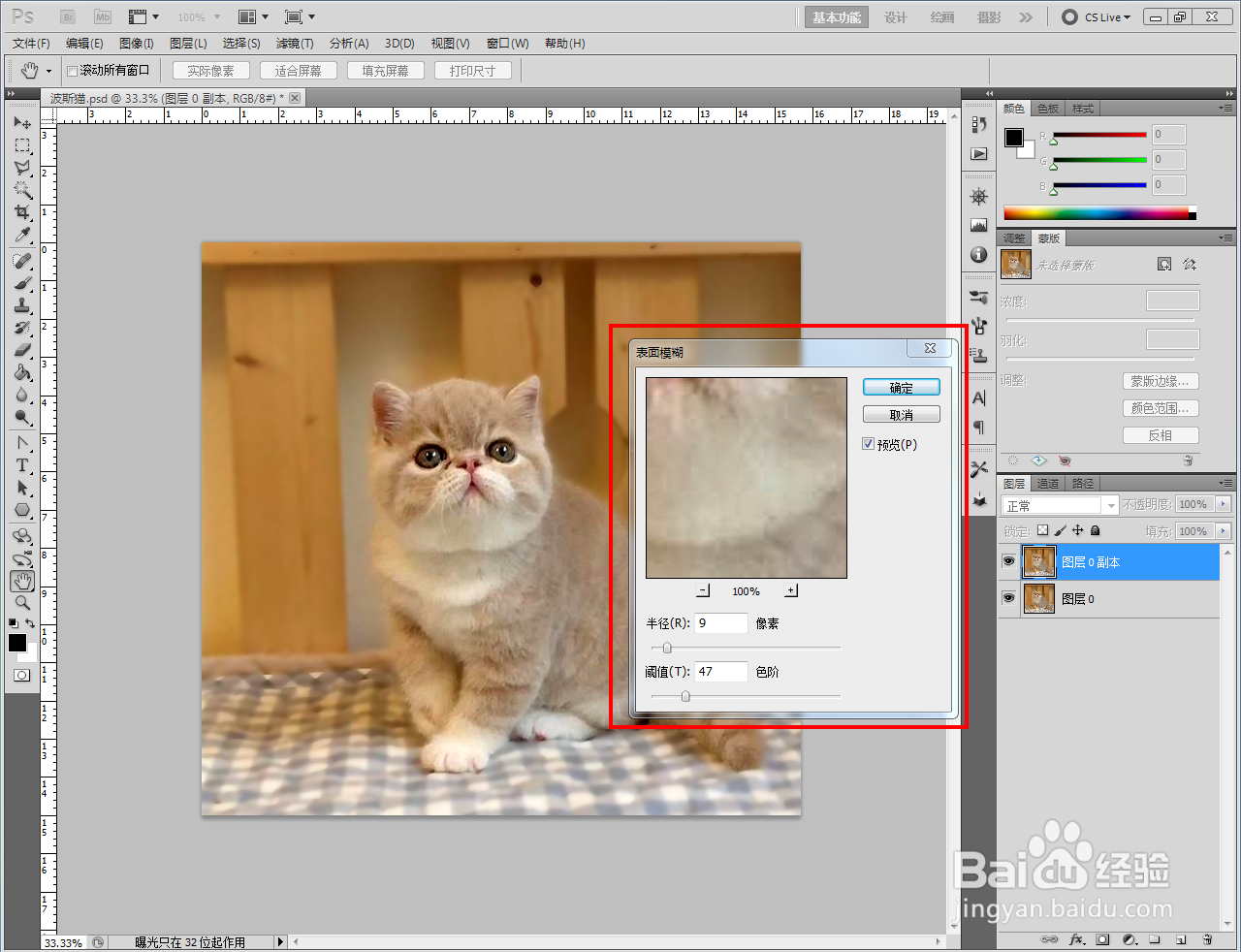Toggle lock position icon

pyautogui.click(x=1077, y=530)
